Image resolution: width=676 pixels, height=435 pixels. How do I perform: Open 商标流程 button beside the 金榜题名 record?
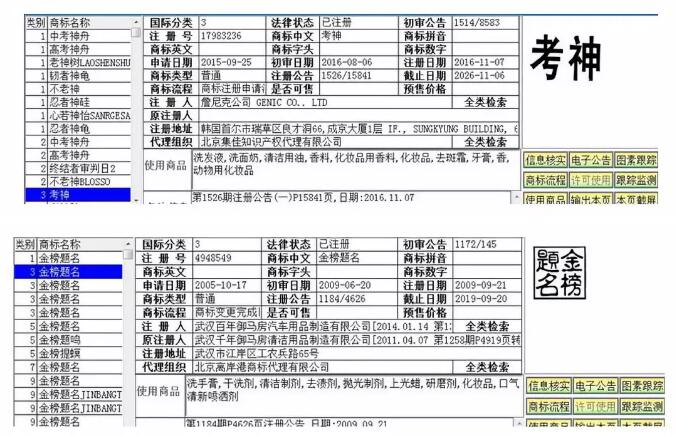pos(549,406)
